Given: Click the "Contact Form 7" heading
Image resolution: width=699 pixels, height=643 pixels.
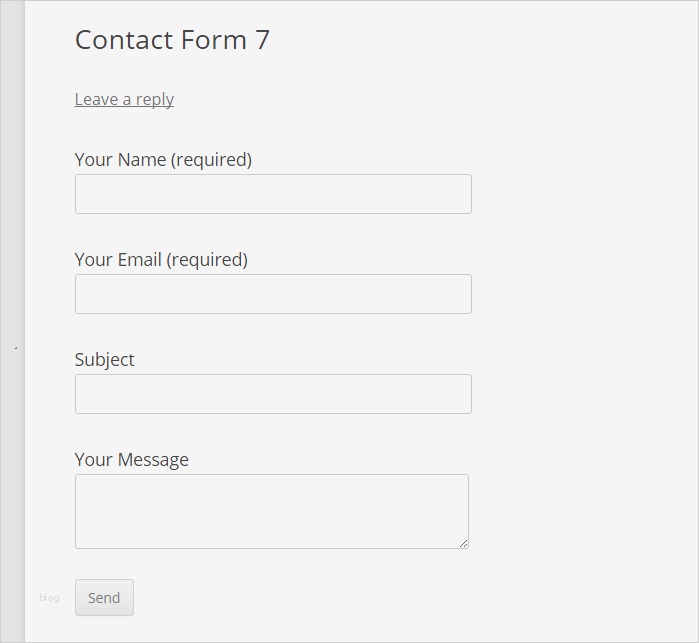Looking at the screenshot, I should pos(172,40).
